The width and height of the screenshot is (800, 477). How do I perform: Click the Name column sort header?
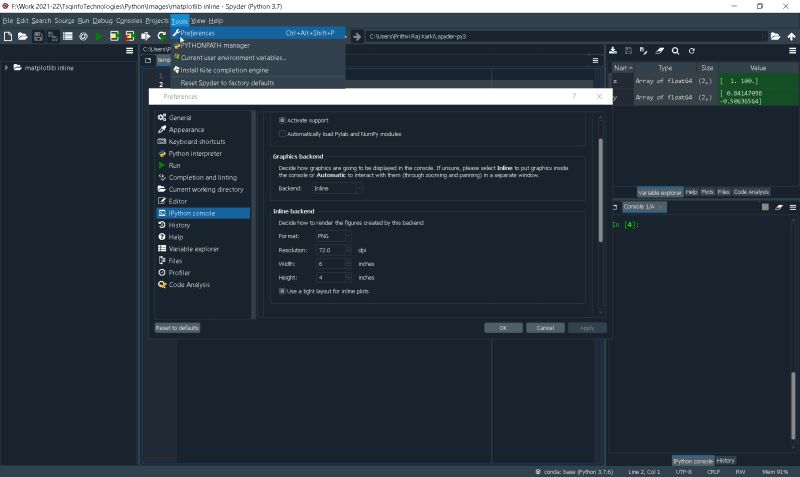[623, 67]
